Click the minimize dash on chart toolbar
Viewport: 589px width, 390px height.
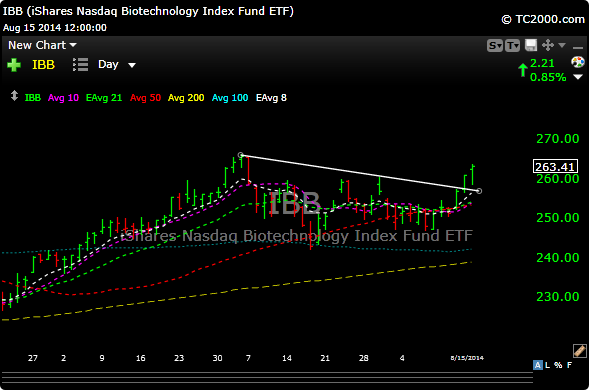(x=578, y=48)
